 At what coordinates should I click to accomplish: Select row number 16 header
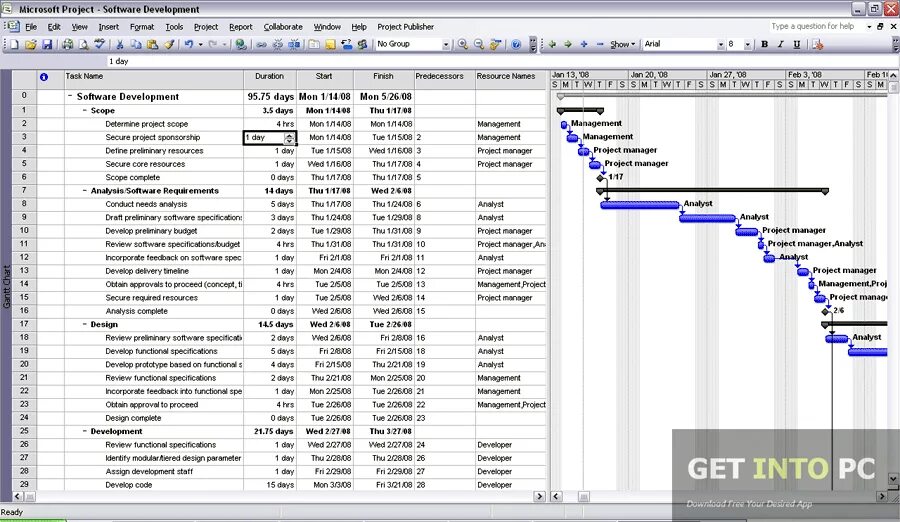pyautogui.click(x=24, y=311)
